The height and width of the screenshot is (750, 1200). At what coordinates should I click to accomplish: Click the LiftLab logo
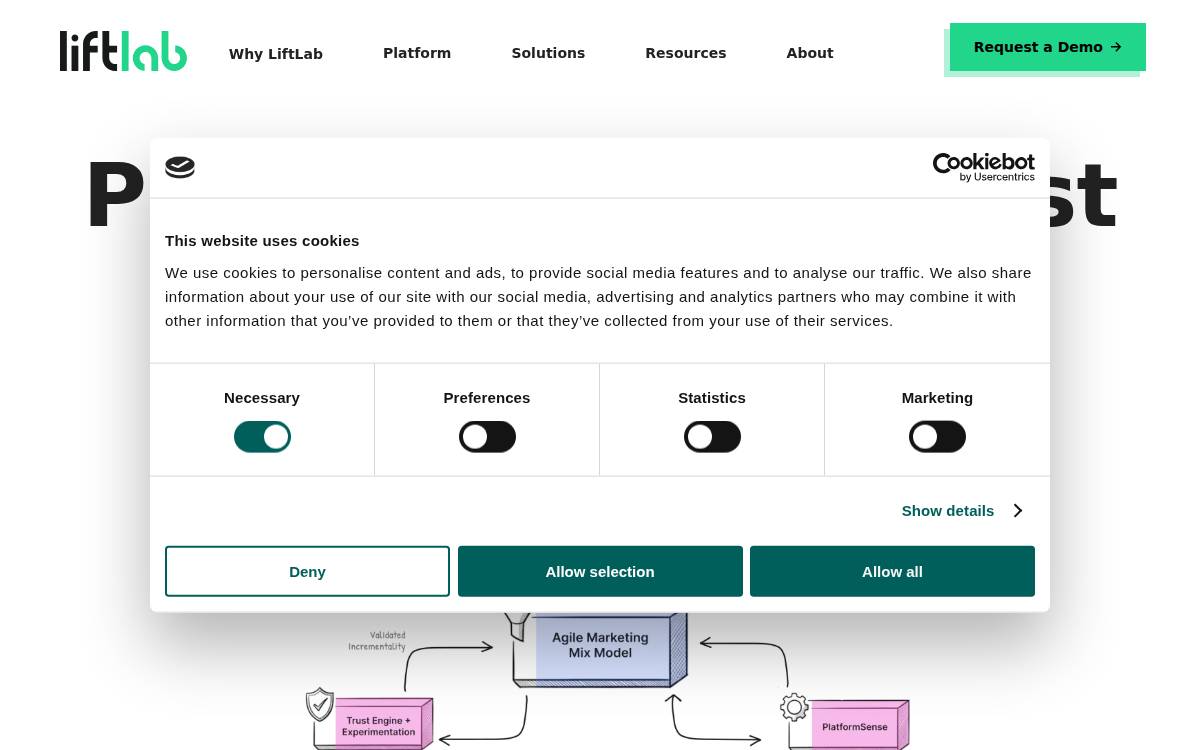pos(123,51)
